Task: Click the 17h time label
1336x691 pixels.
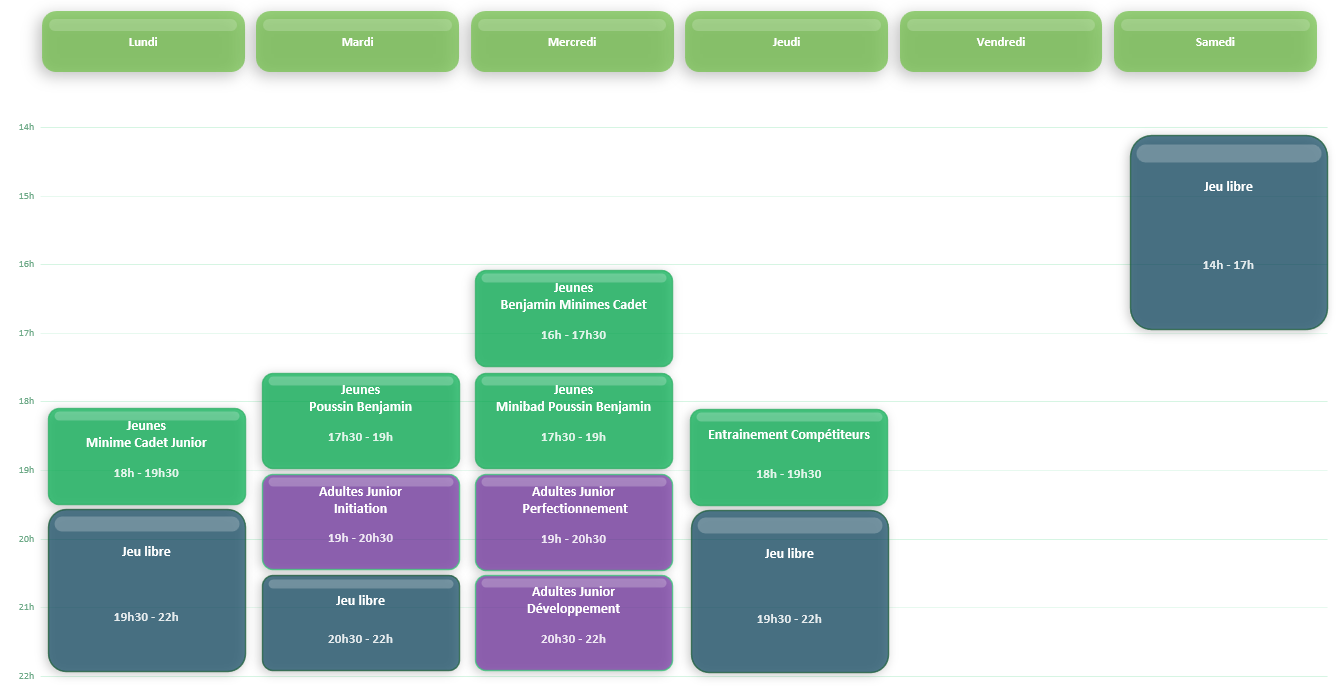Action: click(x=26, y=333)
